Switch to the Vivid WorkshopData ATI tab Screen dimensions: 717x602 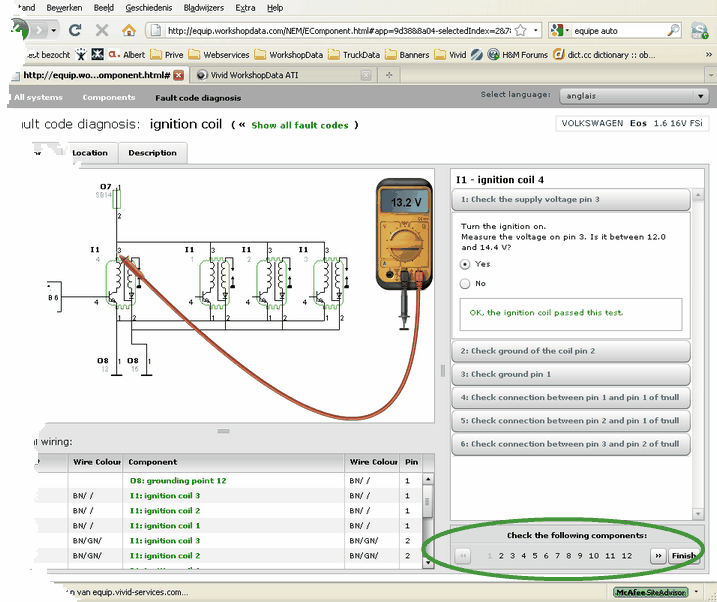pos(284,75)
